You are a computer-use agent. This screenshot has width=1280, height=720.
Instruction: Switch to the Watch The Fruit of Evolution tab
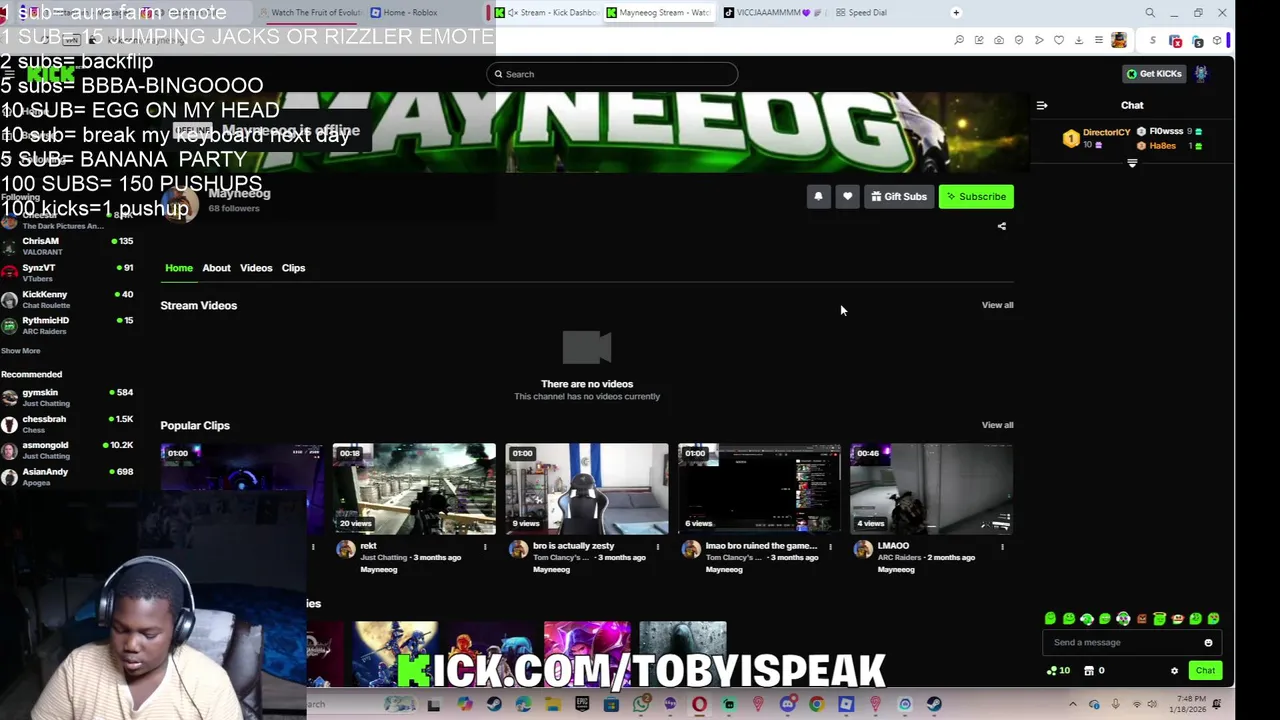point(308,13)
